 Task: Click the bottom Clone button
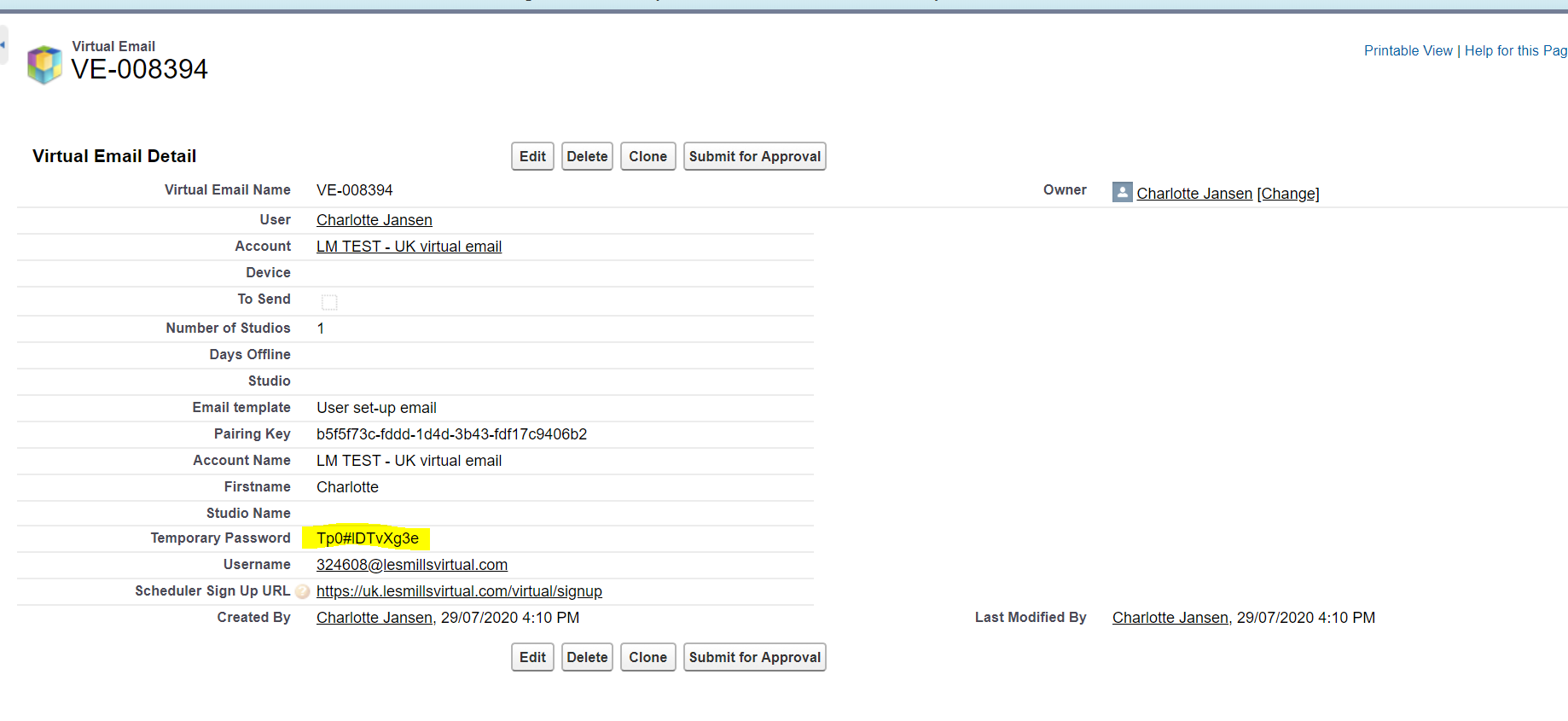click(648, 657)
